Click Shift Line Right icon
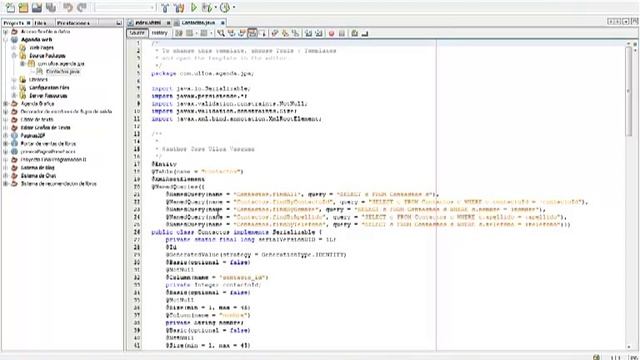 [318, 33]
